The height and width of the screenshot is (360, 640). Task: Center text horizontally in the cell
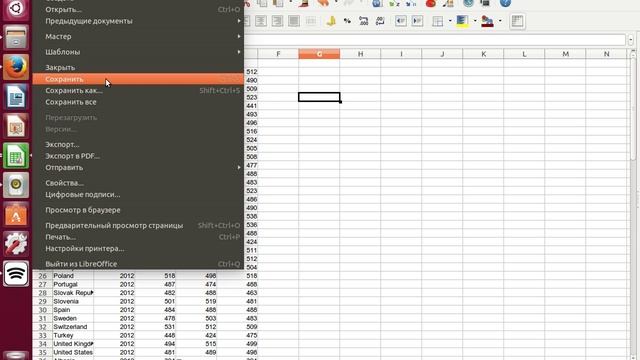coord(261,21)
